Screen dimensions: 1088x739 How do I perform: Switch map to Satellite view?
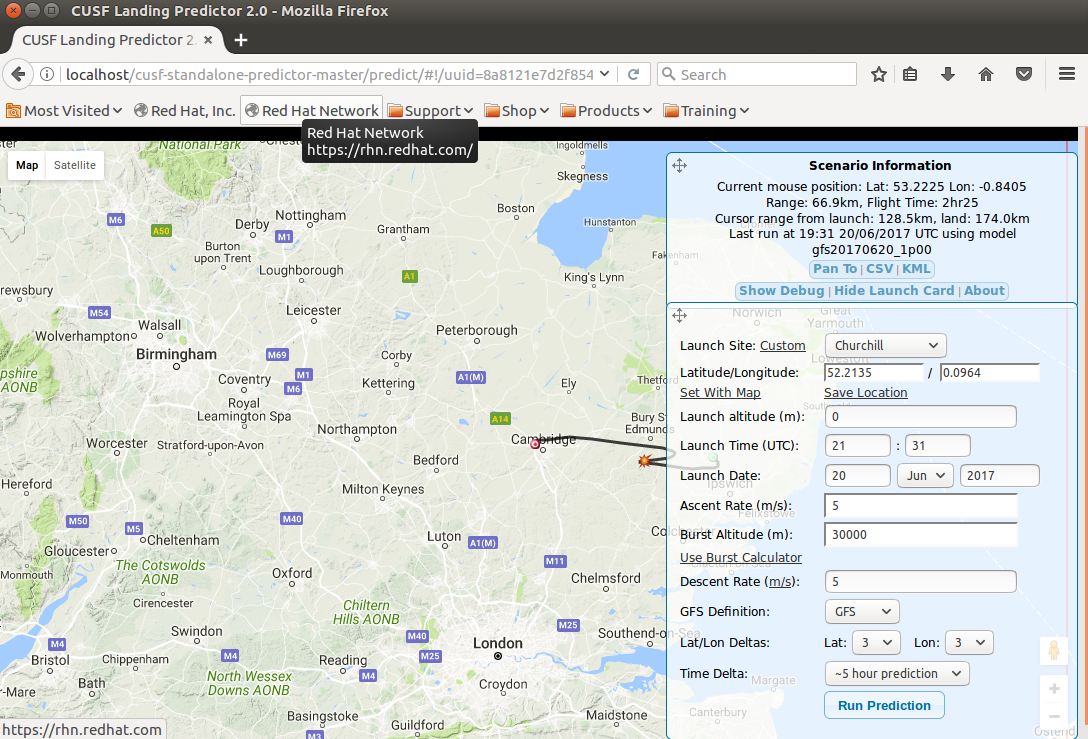coord(75,166)
